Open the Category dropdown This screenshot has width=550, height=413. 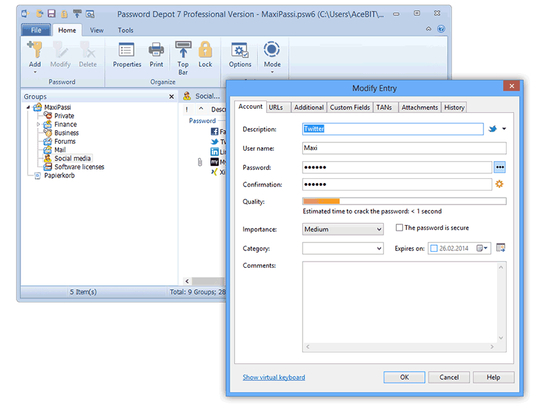pyautogui.click(x=343, y=248)
